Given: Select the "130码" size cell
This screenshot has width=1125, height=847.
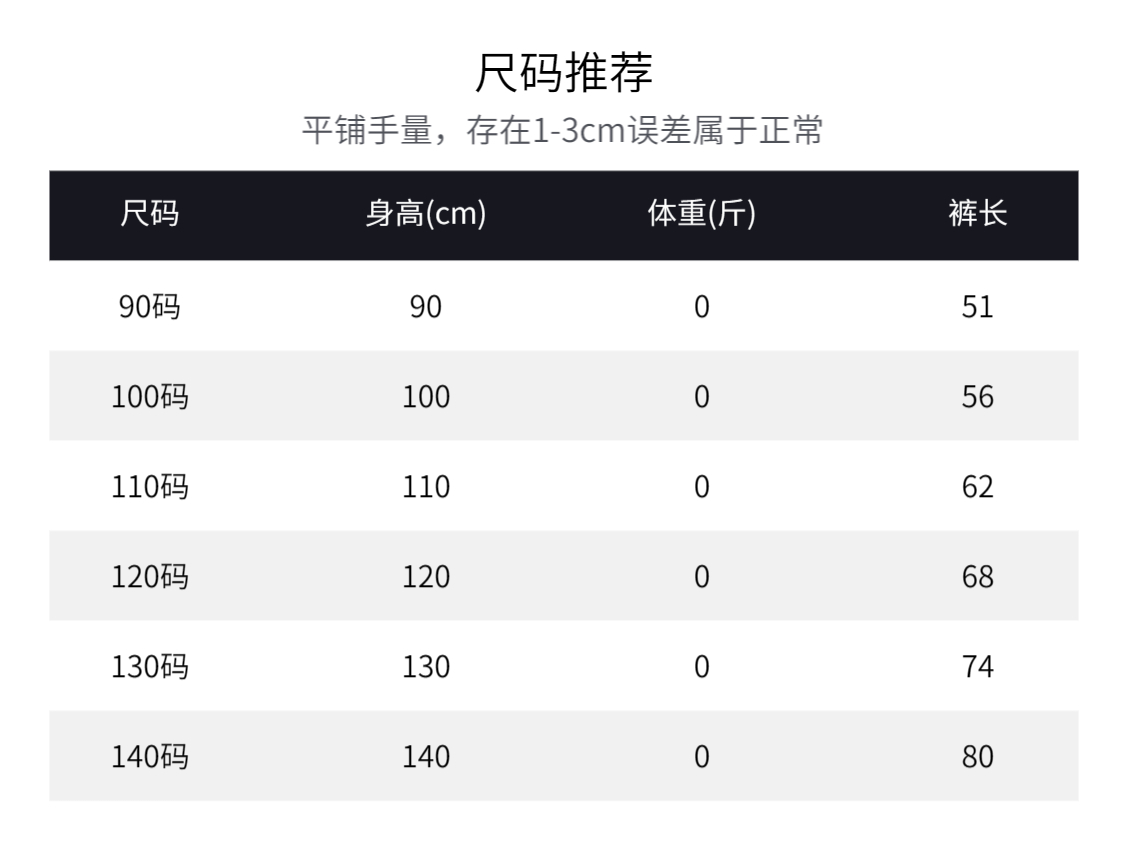Looking at the screenshot, I should tap(150, 666).
